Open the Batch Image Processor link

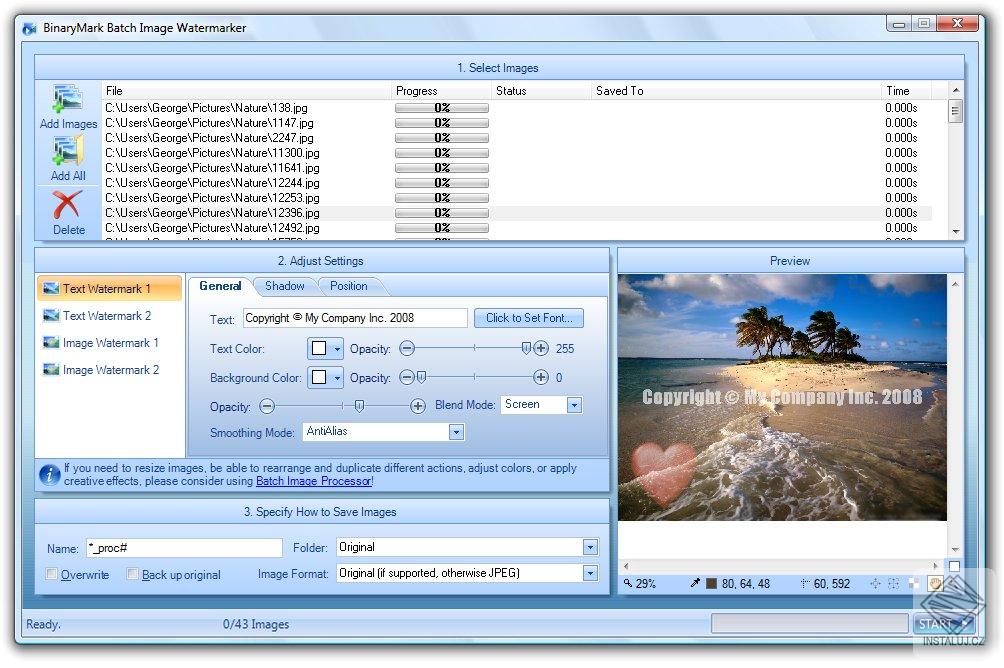[x=314, y=481]
